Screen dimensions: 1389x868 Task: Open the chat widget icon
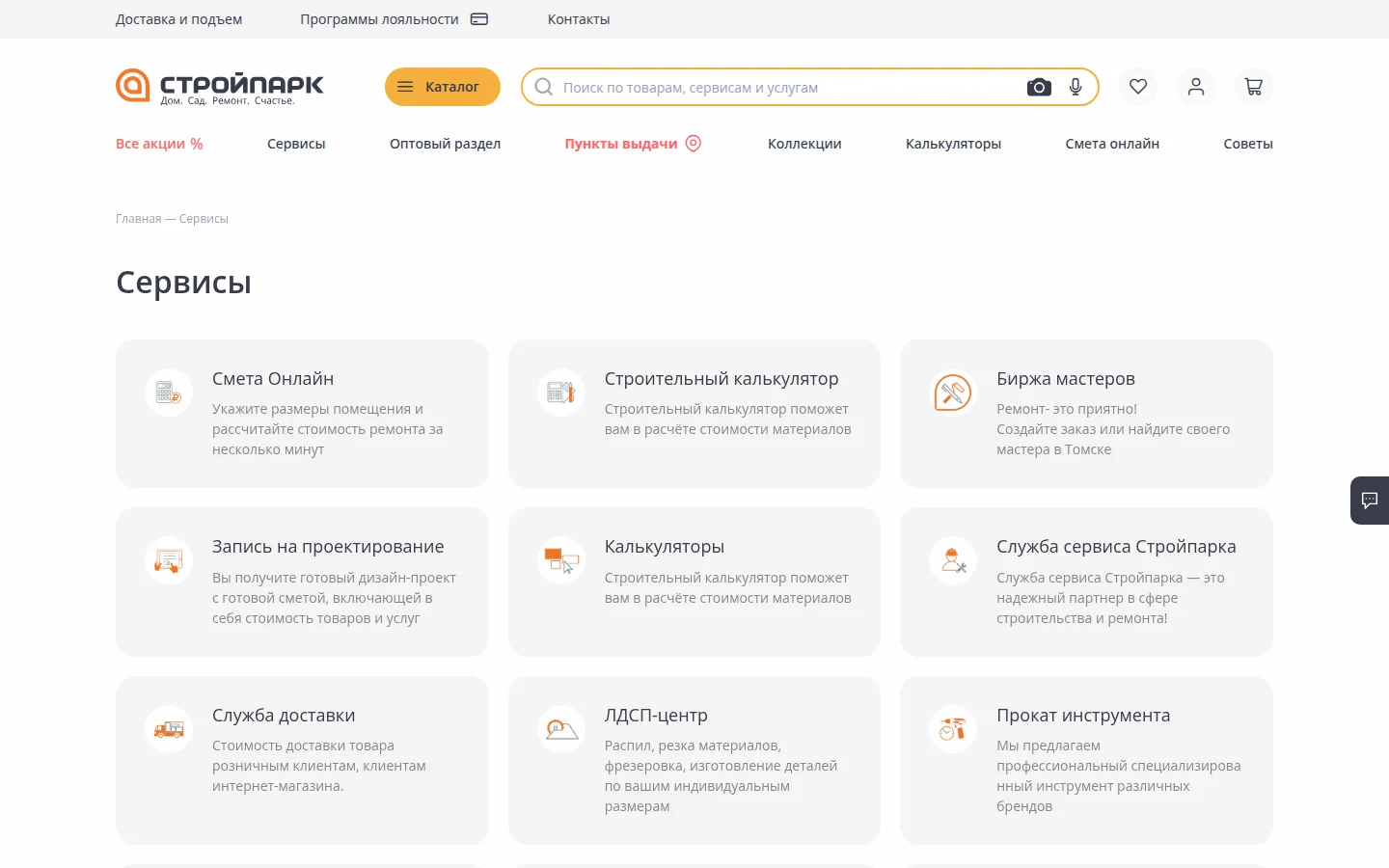point(1370,500)
